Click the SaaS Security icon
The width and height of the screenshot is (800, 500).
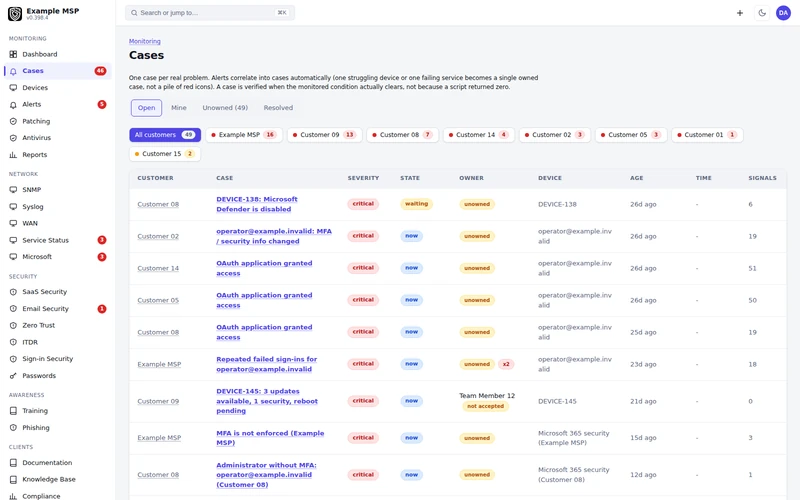(13, 292)
